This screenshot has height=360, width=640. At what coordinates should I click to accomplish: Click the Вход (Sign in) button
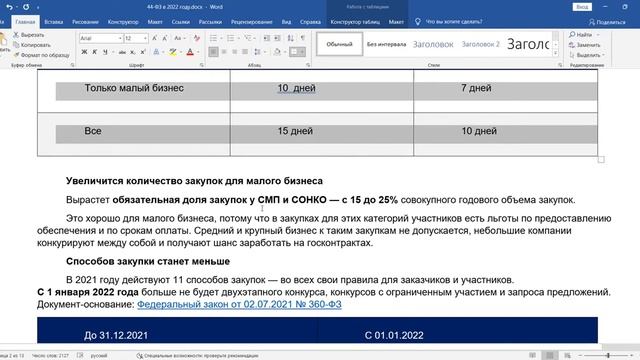(582, 7)
